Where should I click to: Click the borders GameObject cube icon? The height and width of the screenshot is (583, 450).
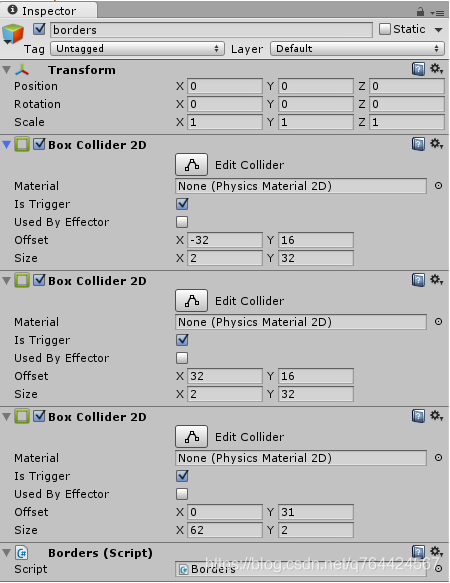pyautogui.click(x=13, y=33)
